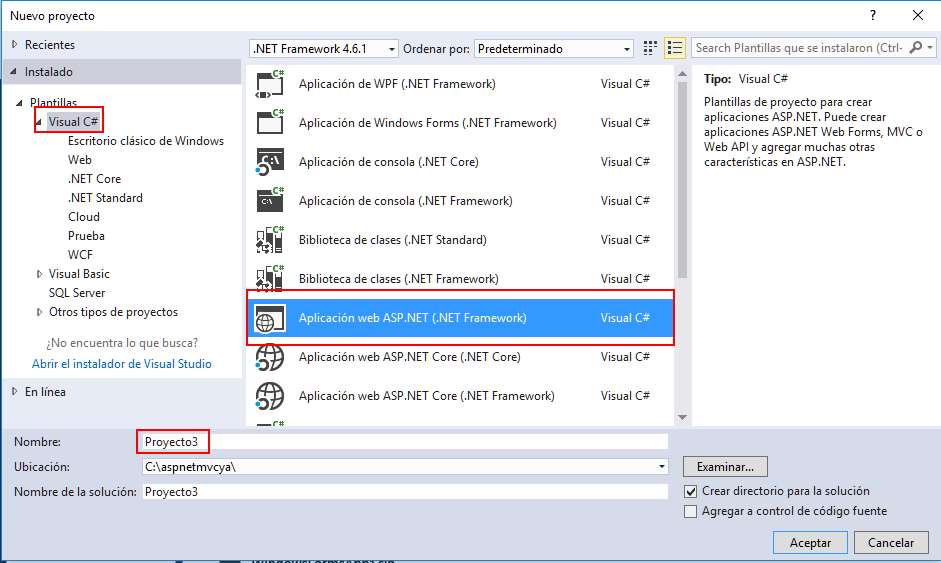
Task: Select the Windows Forms application template icon
Action: coord(270,123)
